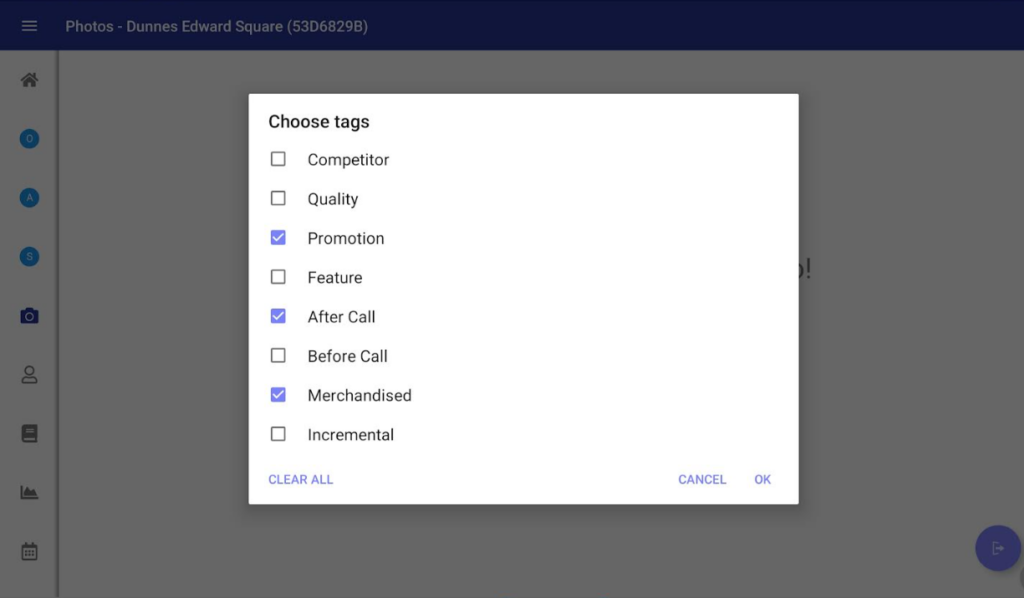The image size is (1024, 598).
Task: Cancel the Choose tags dialog
Action: pyautogui.click(x=702, y=480)
